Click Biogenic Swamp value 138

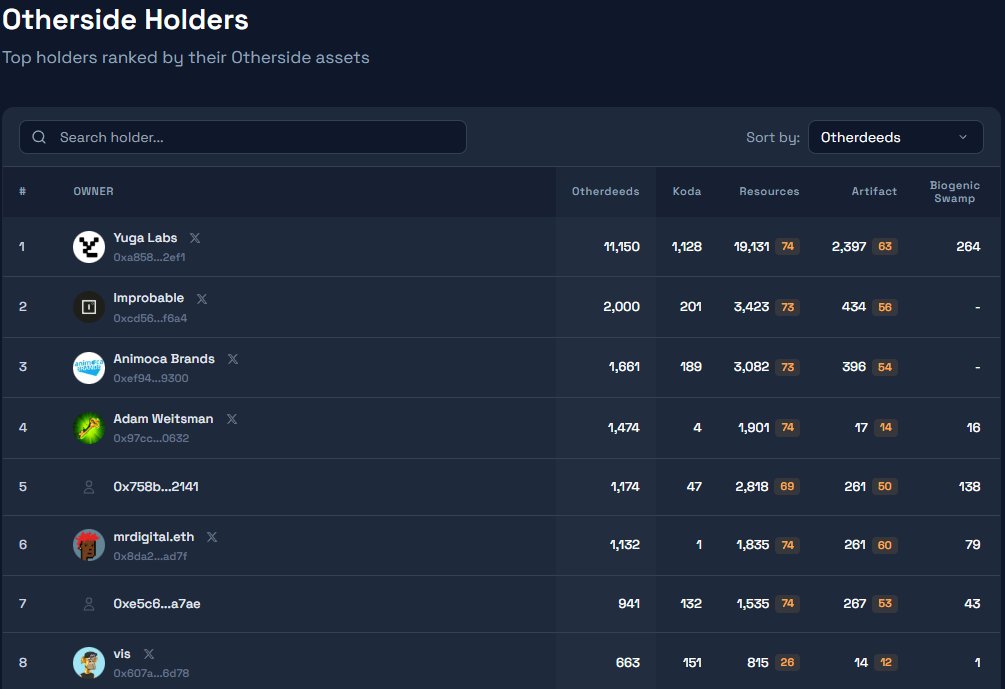(x=969, y=486)
